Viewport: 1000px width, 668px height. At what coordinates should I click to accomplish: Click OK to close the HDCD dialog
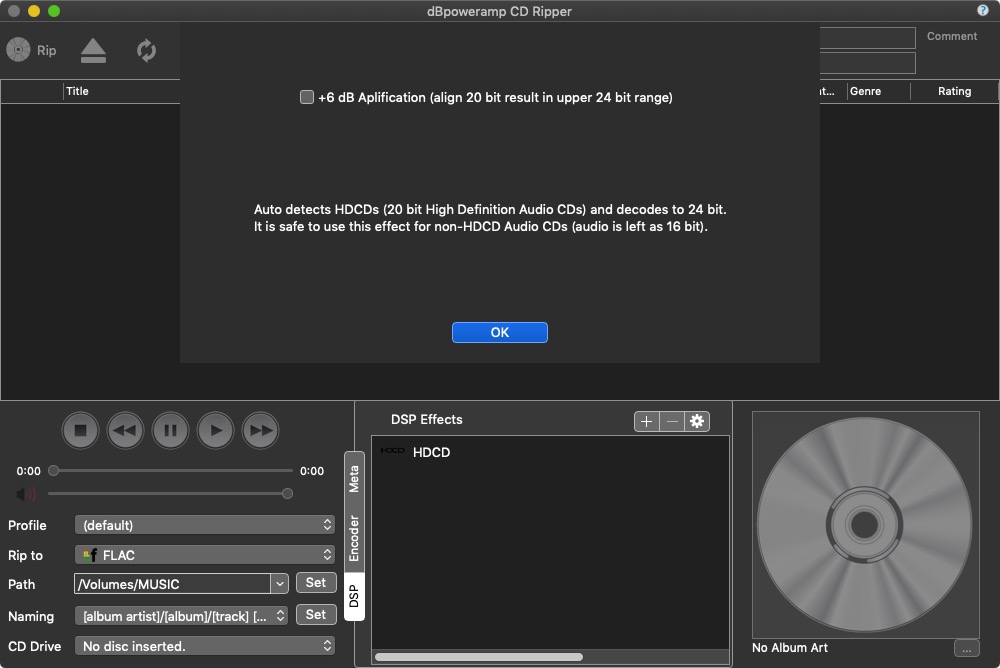click(x=499, y=333)
